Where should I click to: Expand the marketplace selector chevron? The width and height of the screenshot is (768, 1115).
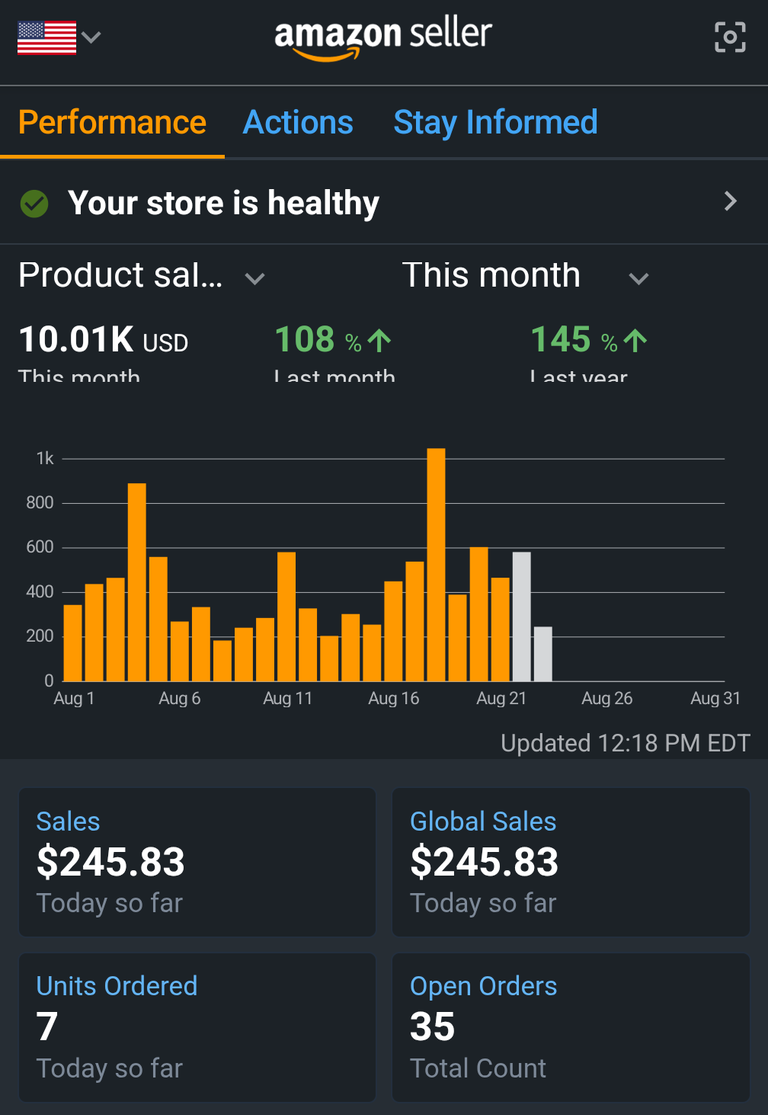[x=91, y=36]
